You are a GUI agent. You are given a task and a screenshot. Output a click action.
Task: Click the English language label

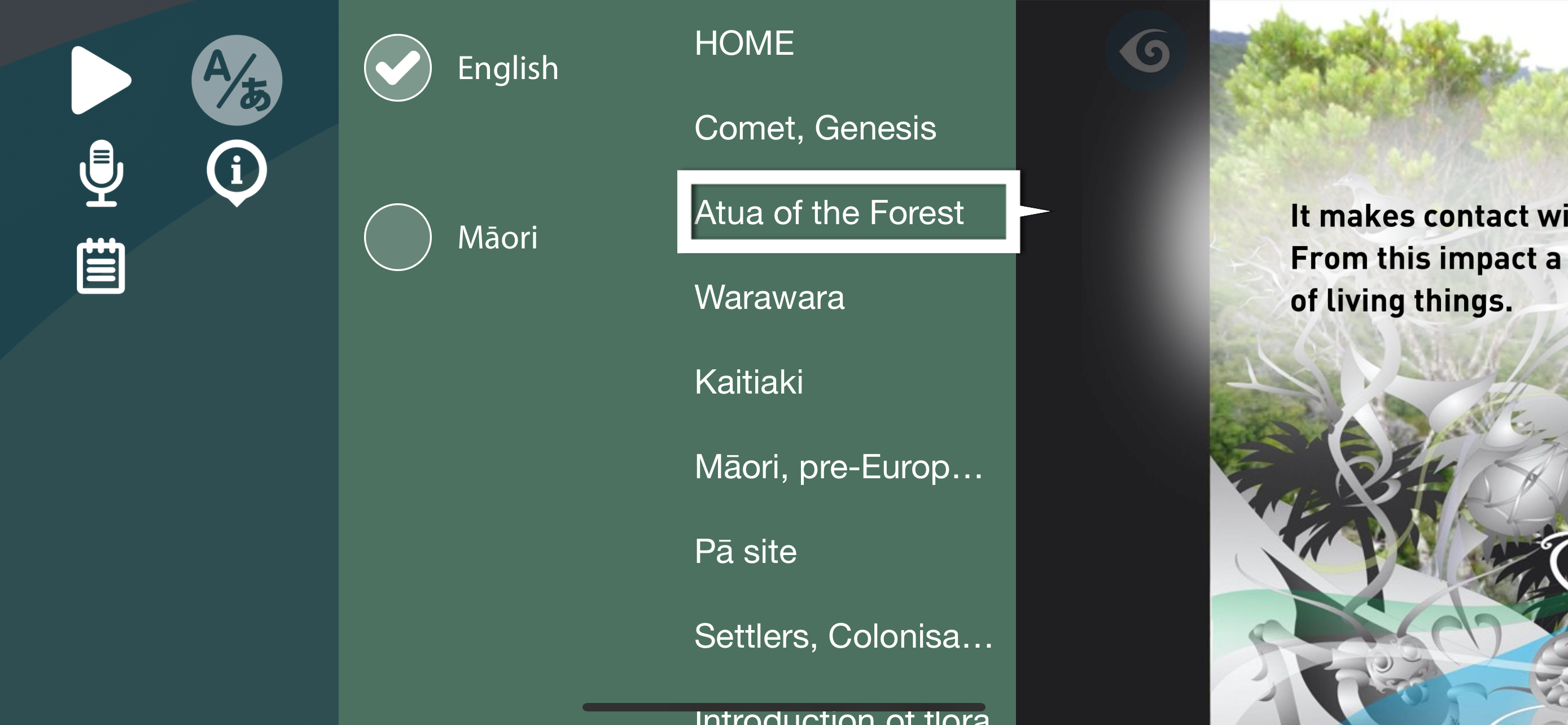tap(507, 68)
